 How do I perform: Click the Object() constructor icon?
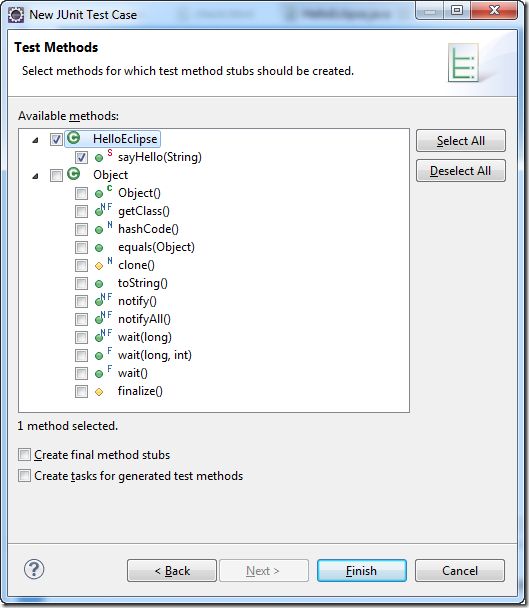pyautogui.click(x=104, y=192)
